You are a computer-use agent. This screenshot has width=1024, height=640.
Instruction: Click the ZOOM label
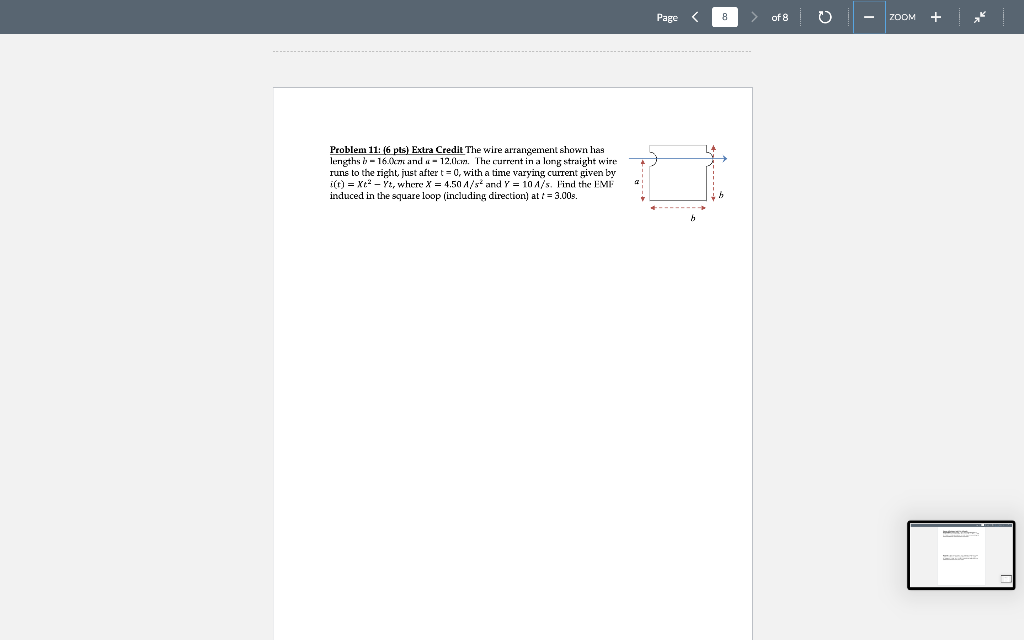(903, 17)
